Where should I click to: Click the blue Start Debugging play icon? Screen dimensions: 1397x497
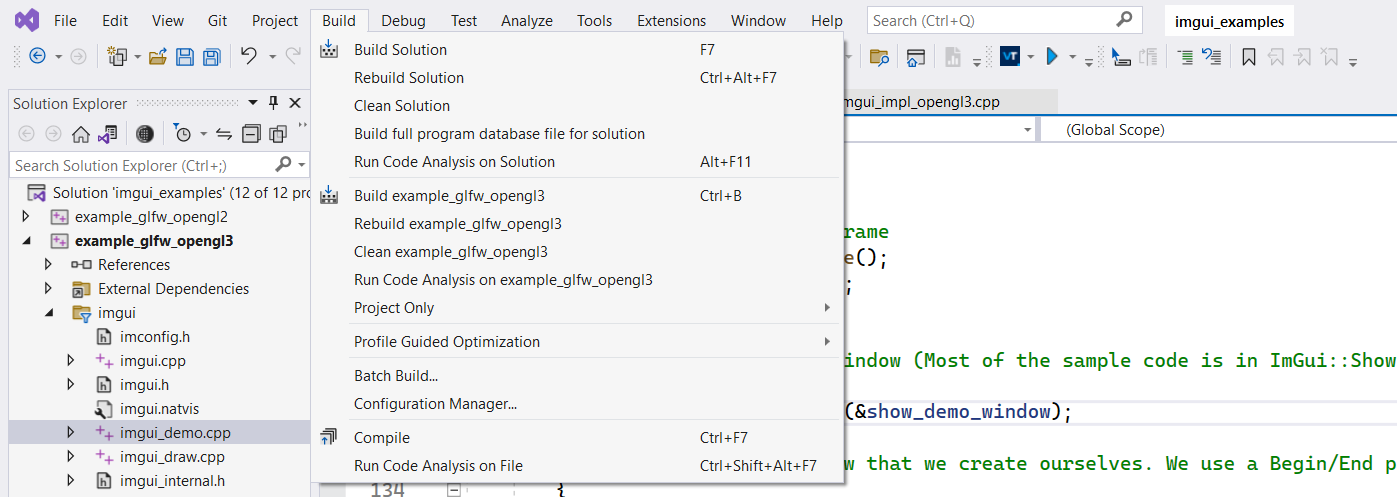click(1052, 57)
